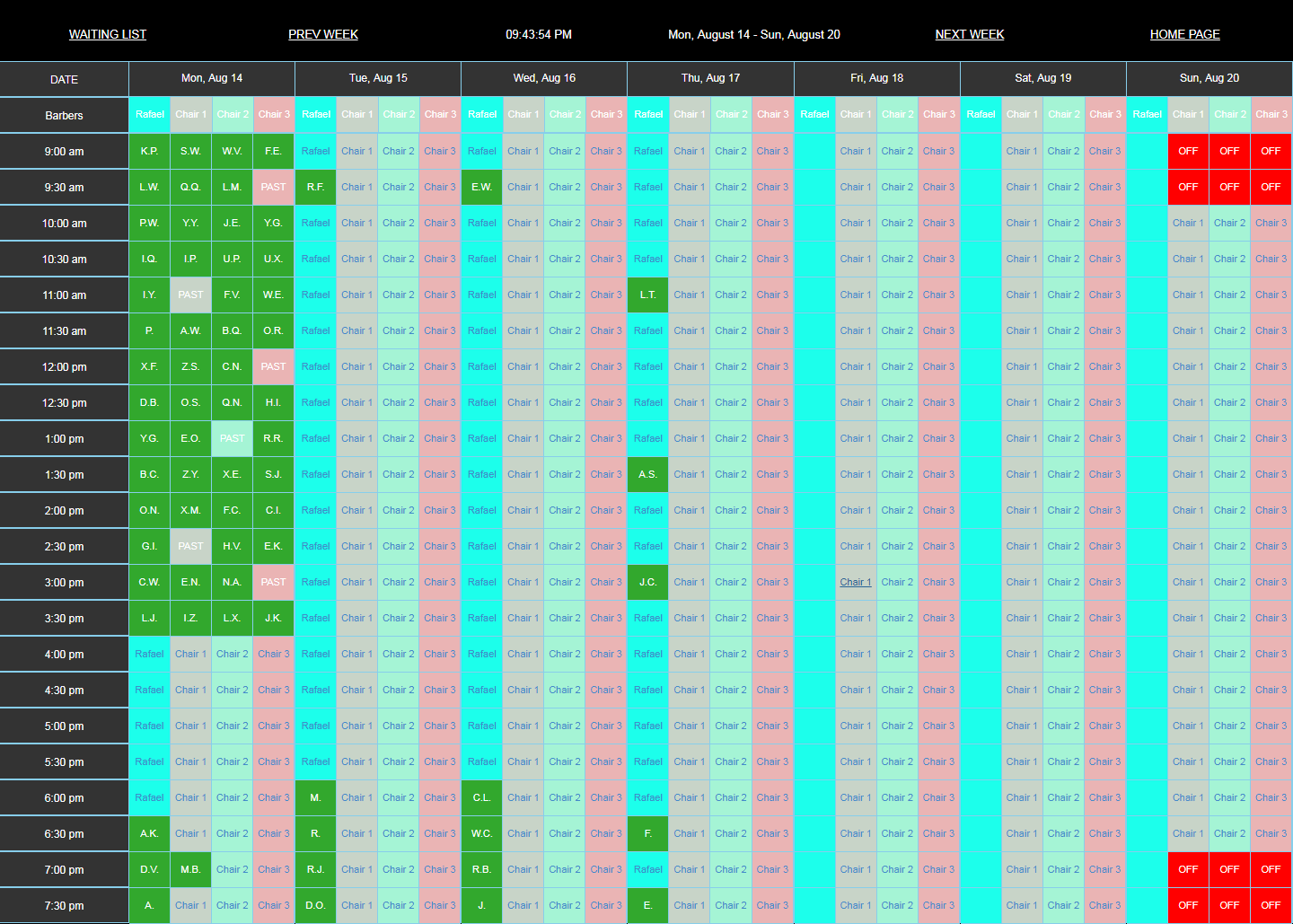Select Sunday 10:00 am Chair 2 slot
Viewport: 1293px width, 924px height.
pyautogui.click(x=1229, y=223)
